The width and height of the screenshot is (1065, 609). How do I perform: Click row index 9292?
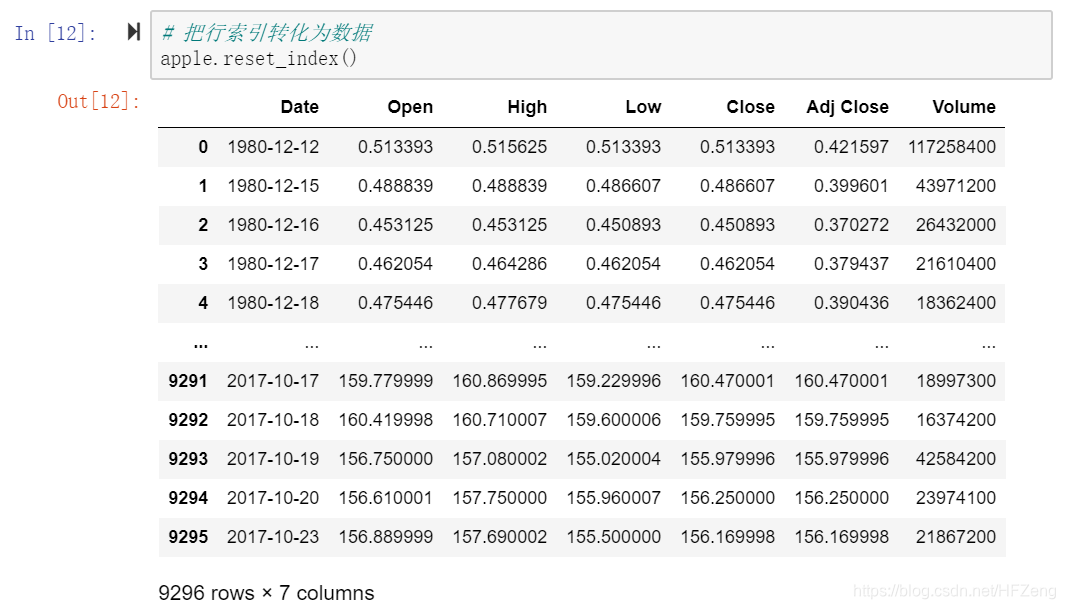click(x=188, y=420)
